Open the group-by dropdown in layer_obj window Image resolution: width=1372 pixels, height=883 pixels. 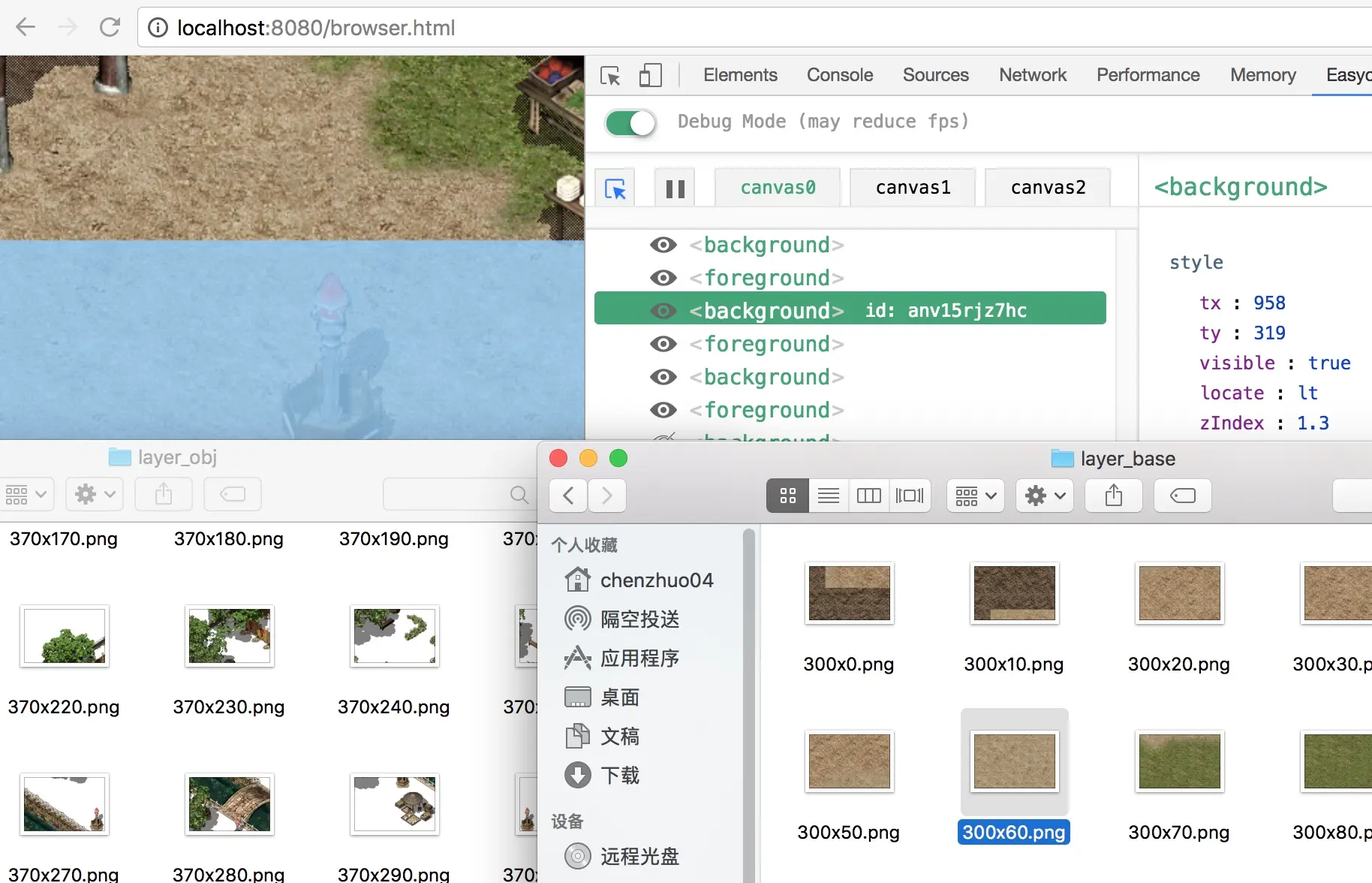coord(26,494)
